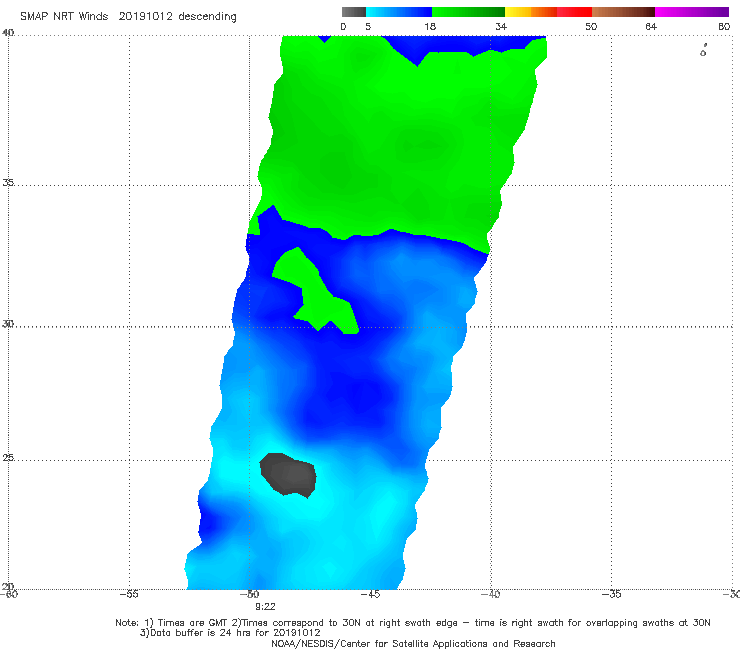Click the '25' latitude axis label
Viewport: 740px width, 650px height.
pos(8,458)
